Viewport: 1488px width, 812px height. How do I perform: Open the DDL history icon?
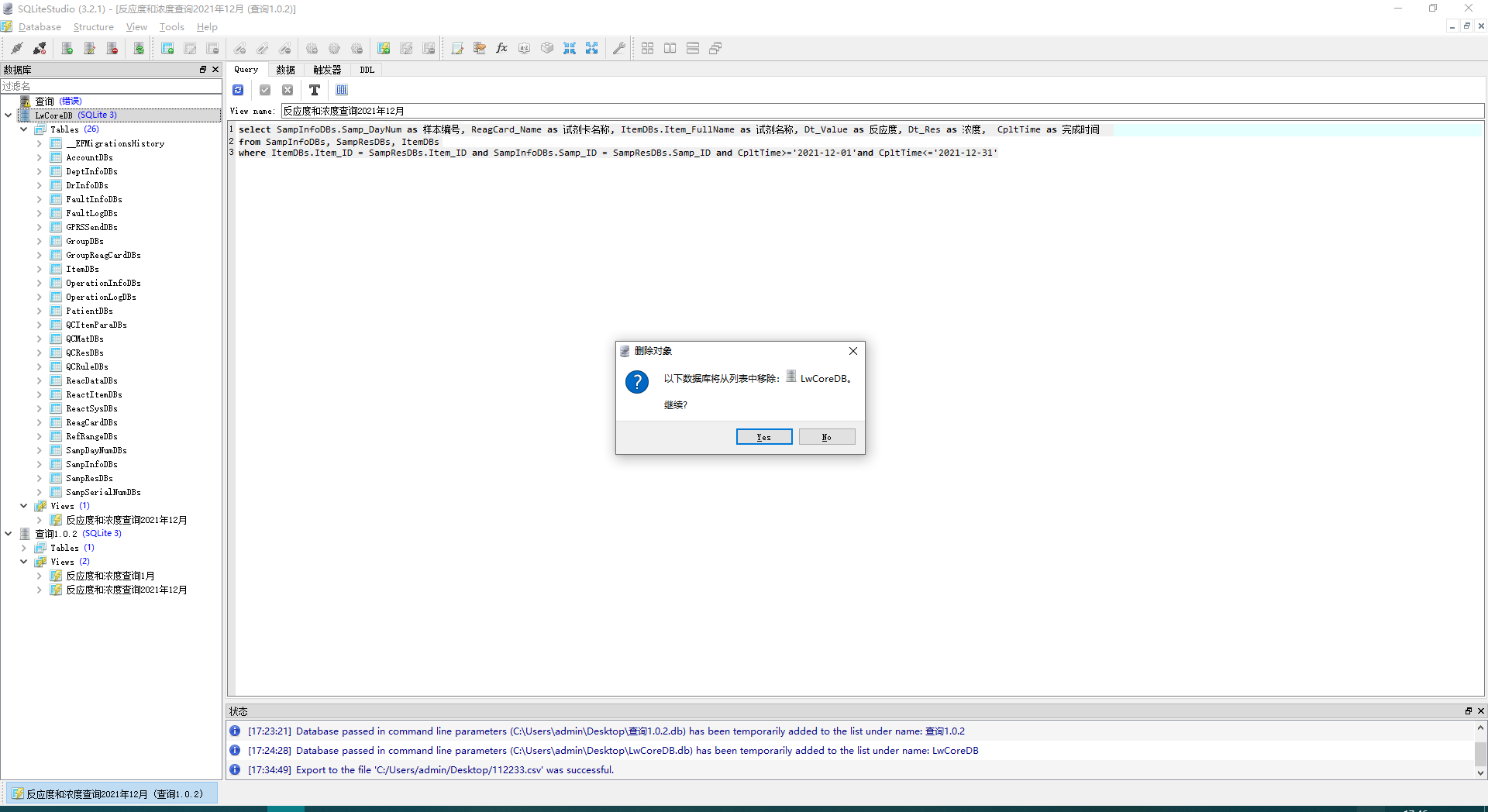coord(480,48)
